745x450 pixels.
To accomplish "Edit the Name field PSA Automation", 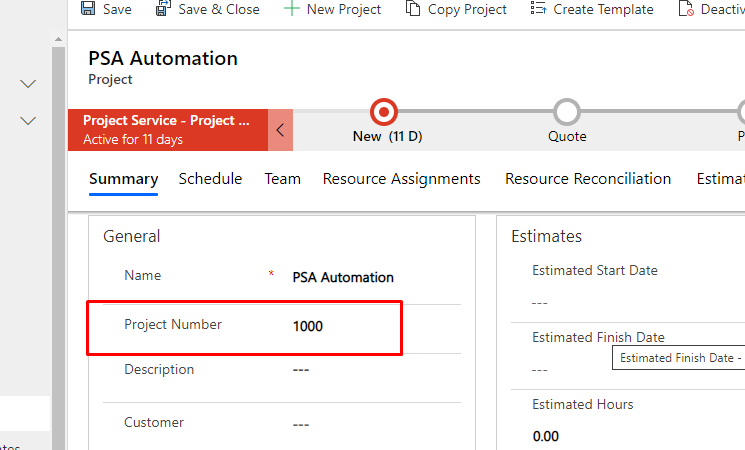I will [343, 278].
